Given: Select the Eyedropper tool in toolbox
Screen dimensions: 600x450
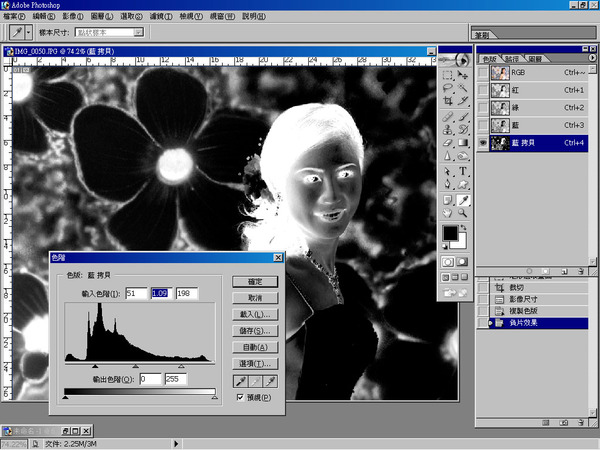Looking at the screenshot, I should click(x=465, y=199).
